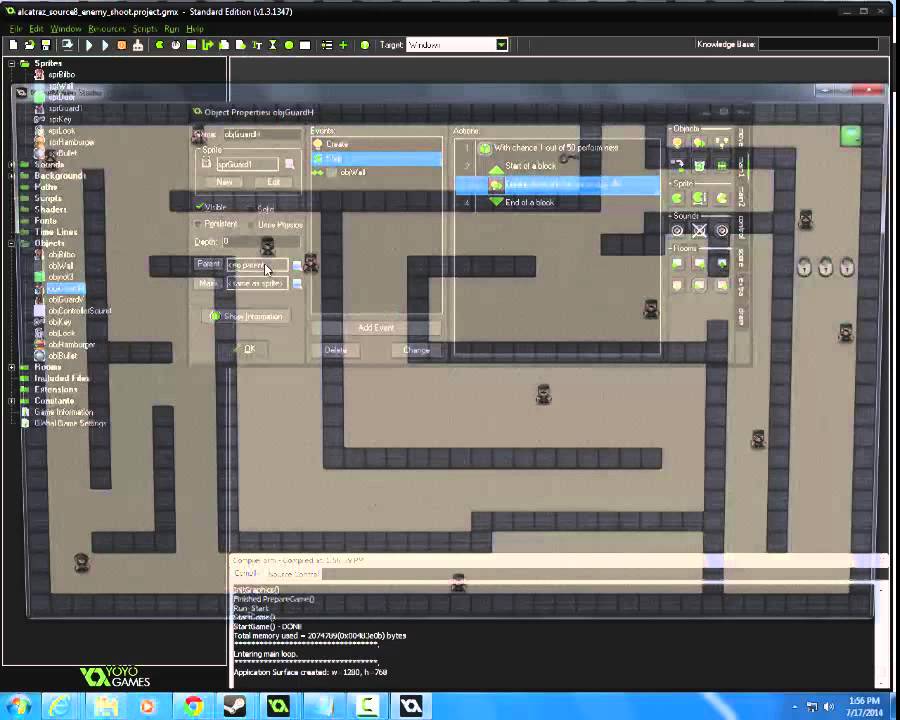Click the Stop game orange toolbar icon
Viewport: 900px width, 720px height.
(122, 45)
